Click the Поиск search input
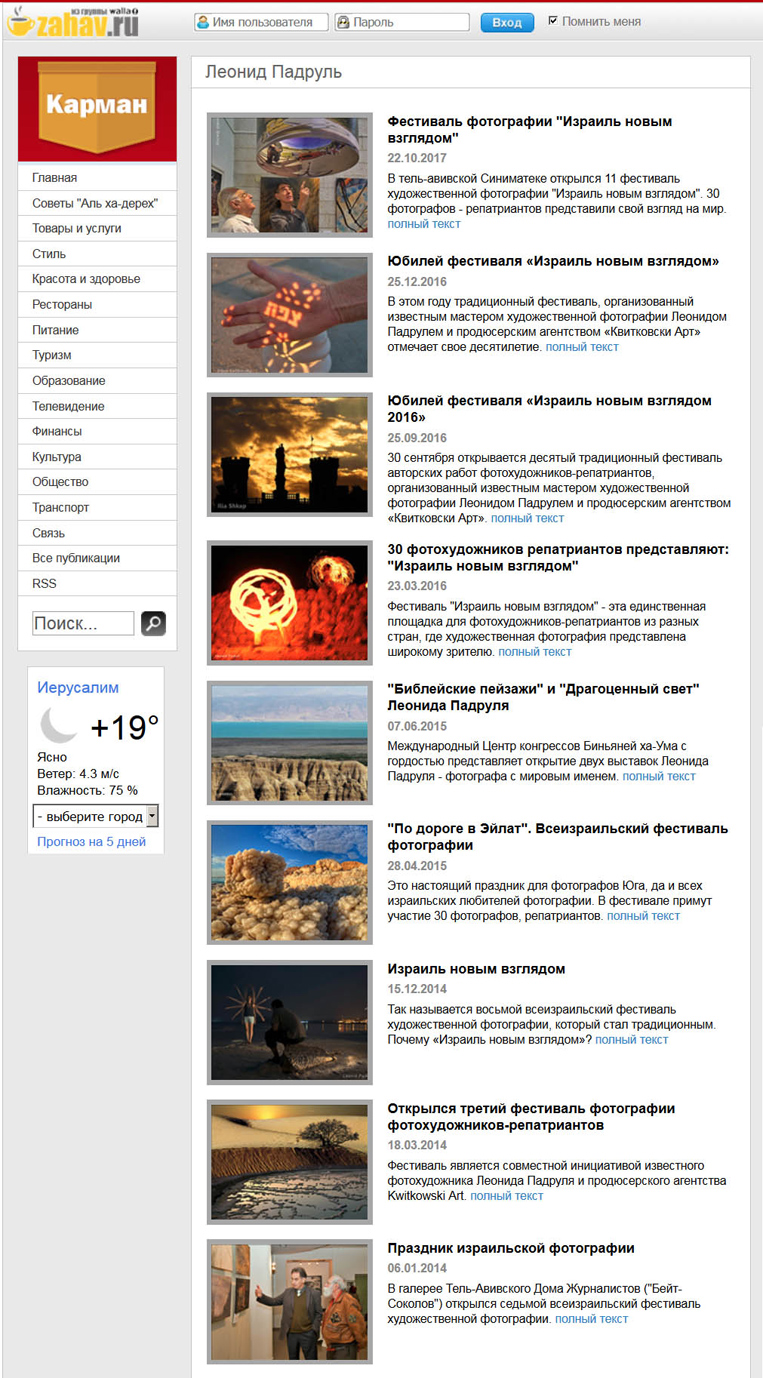 tap(83, 623)
